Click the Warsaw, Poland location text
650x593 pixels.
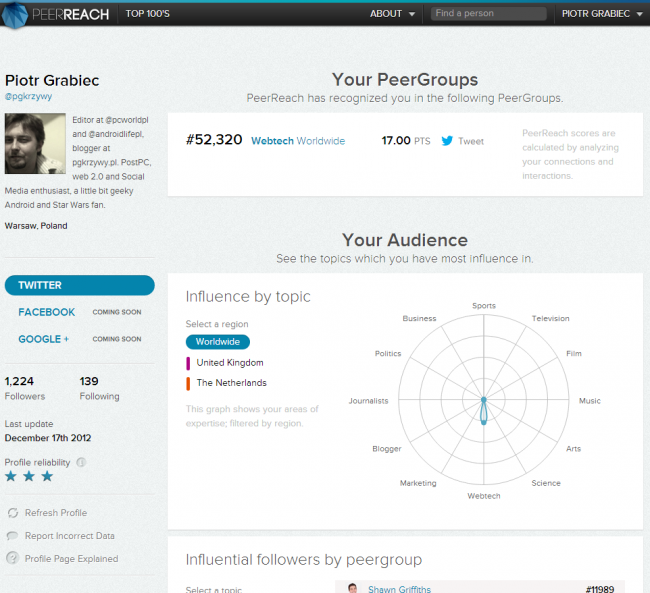(x=36, y=226)
